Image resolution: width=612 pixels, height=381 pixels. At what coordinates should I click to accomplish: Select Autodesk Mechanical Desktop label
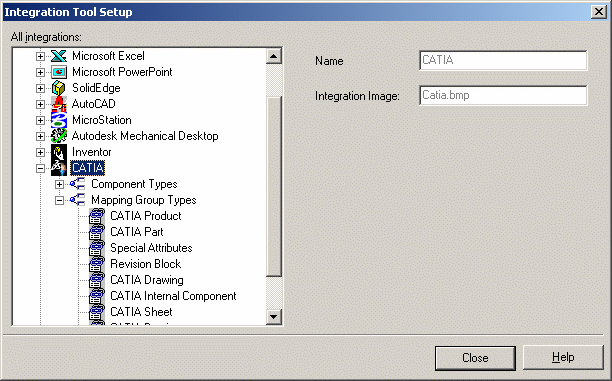[145, 136]
